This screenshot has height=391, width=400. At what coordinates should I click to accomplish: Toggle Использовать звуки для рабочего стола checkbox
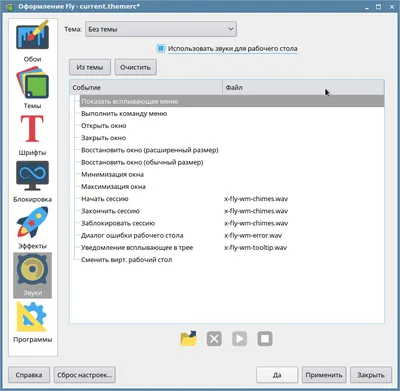pyautogui.click(x=161, y=49)
